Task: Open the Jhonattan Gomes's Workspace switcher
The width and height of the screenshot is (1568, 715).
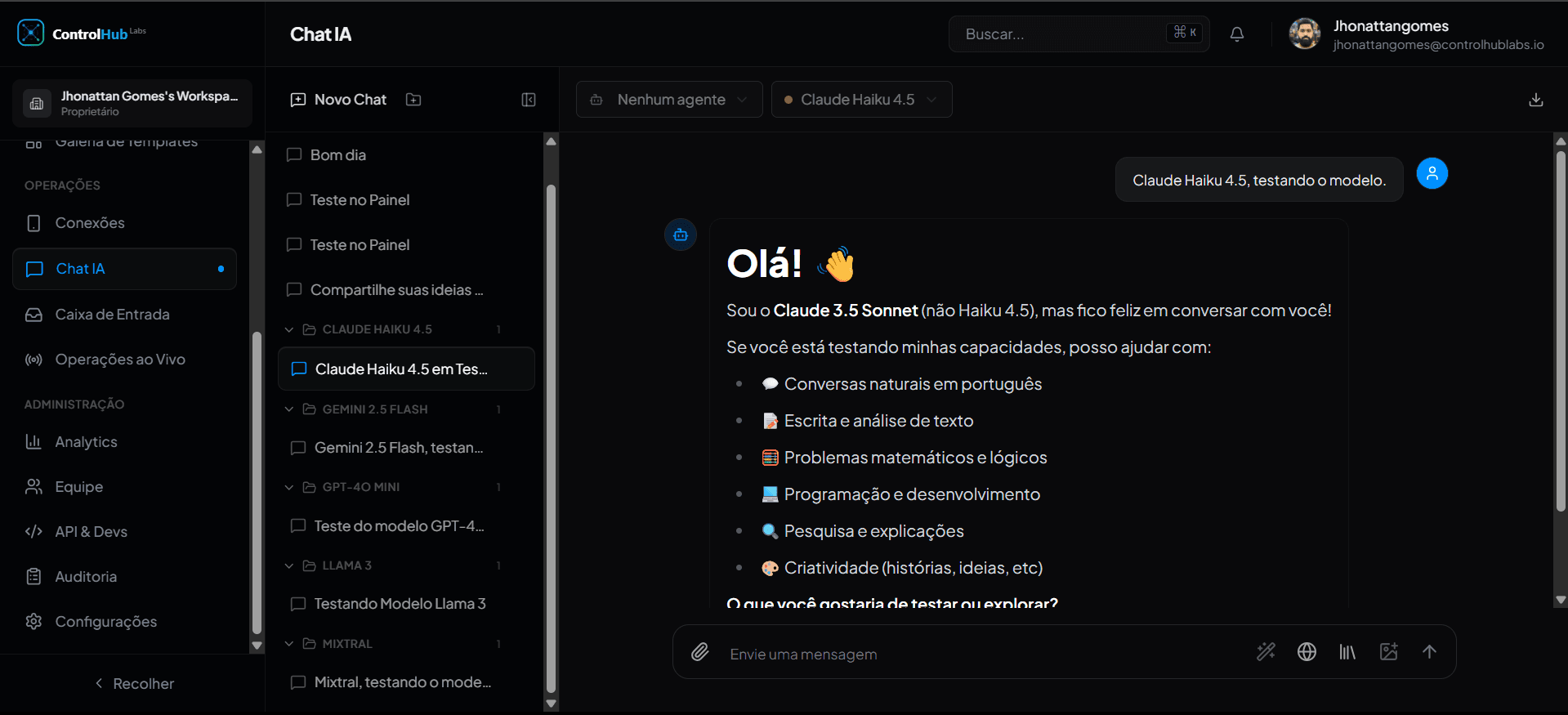Action: point(132,103)
